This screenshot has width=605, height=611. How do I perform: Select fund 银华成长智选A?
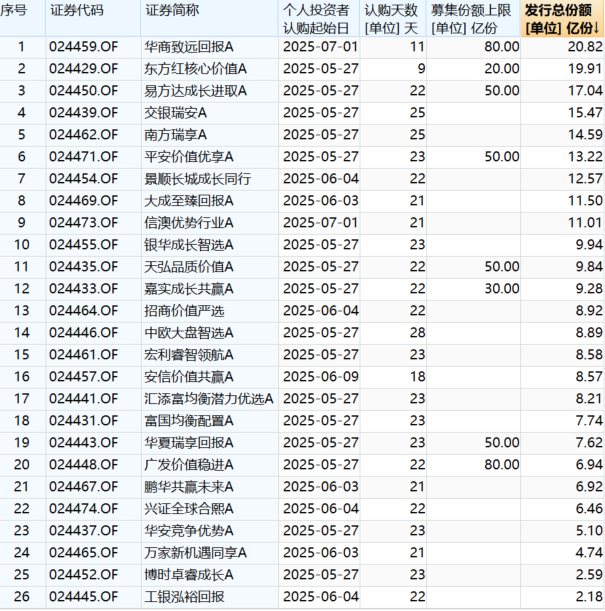[189, 245]
